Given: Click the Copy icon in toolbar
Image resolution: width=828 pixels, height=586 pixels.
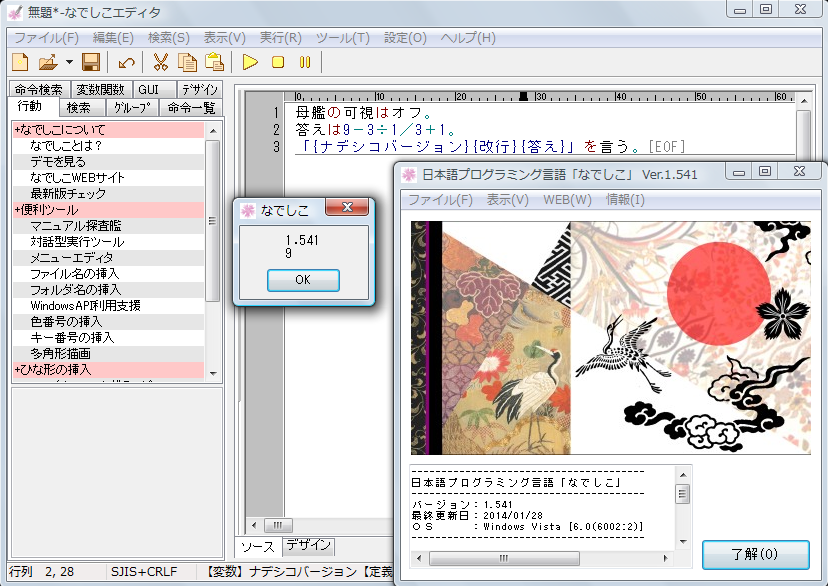Looking at the screenshot, I should tap(188, 62).
